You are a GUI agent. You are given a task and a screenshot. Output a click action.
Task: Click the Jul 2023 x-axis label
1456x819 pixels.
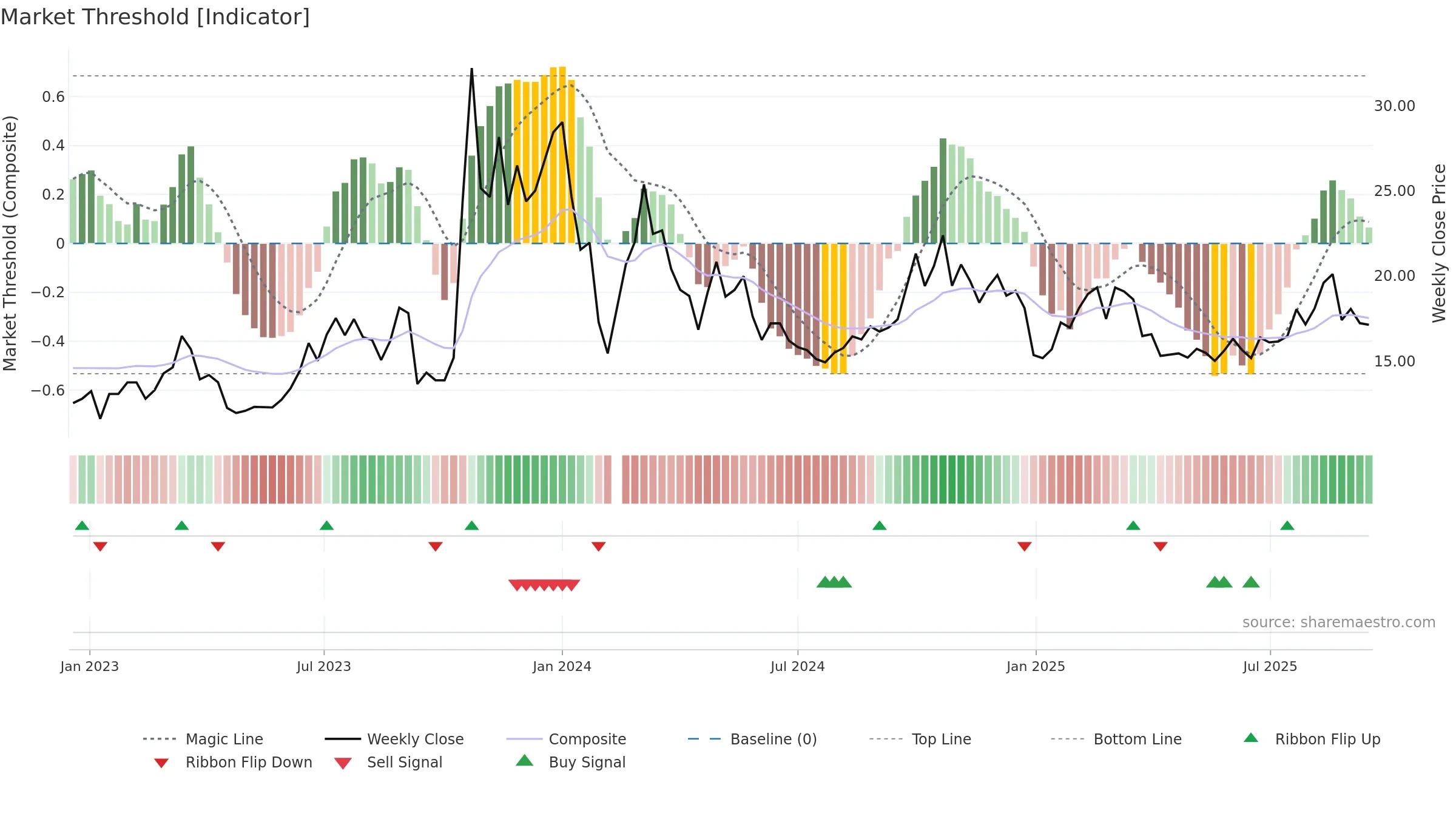point(324,666)
